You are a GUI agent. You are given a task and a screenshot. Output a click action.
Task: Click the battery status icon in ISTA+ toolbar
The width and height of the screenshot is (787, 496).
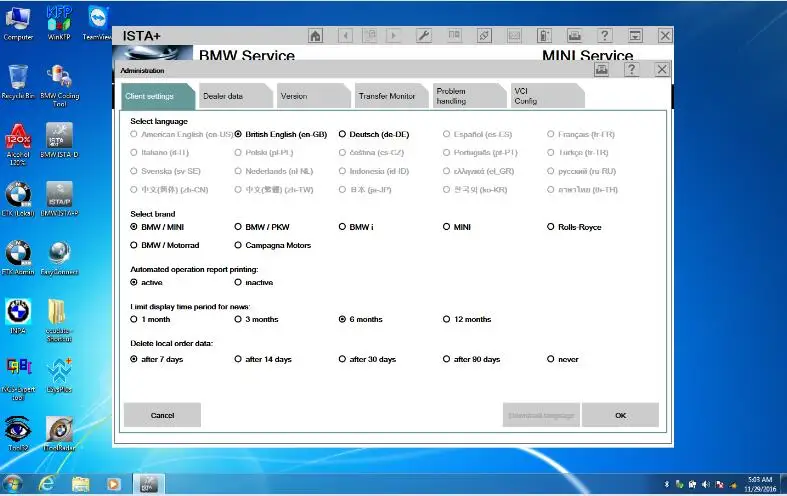544,36
